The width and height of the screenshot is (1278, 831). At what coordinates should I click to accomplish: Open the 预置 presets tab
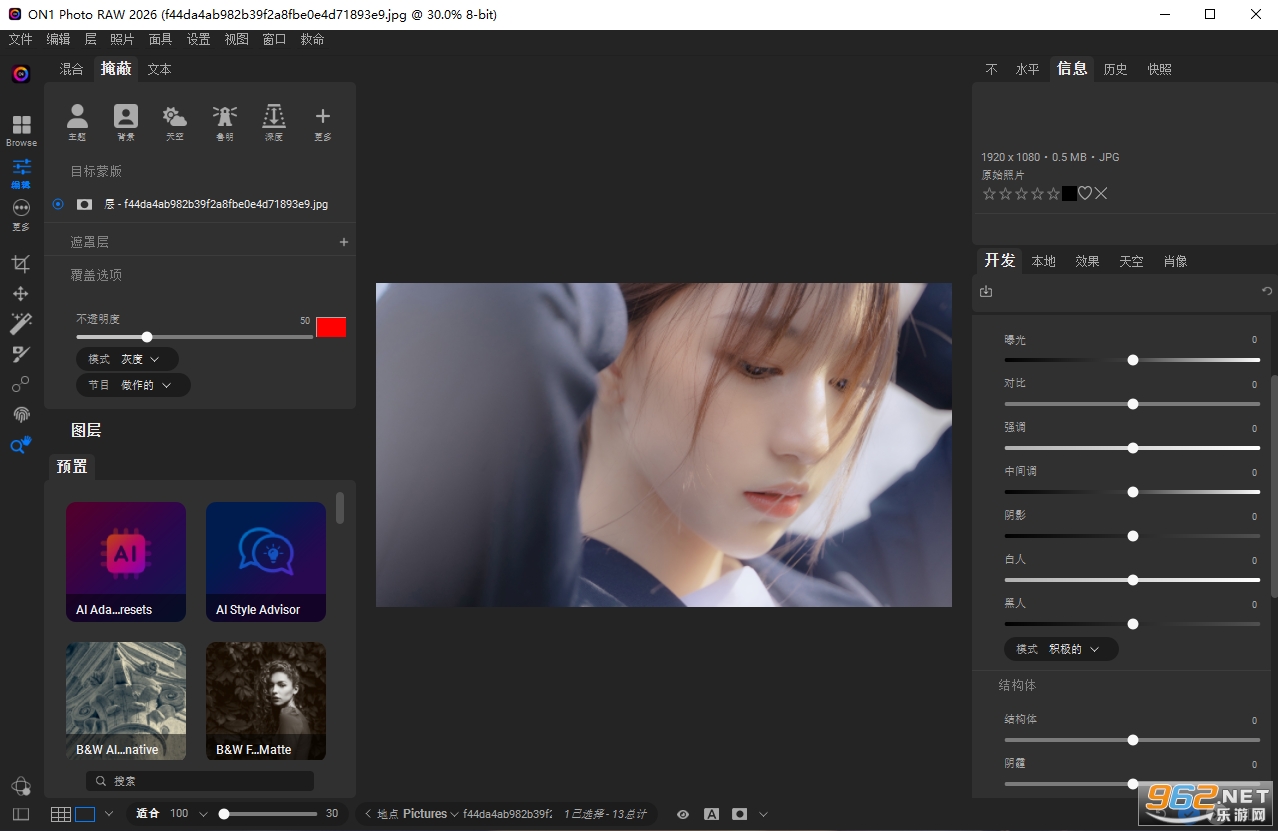72,466
